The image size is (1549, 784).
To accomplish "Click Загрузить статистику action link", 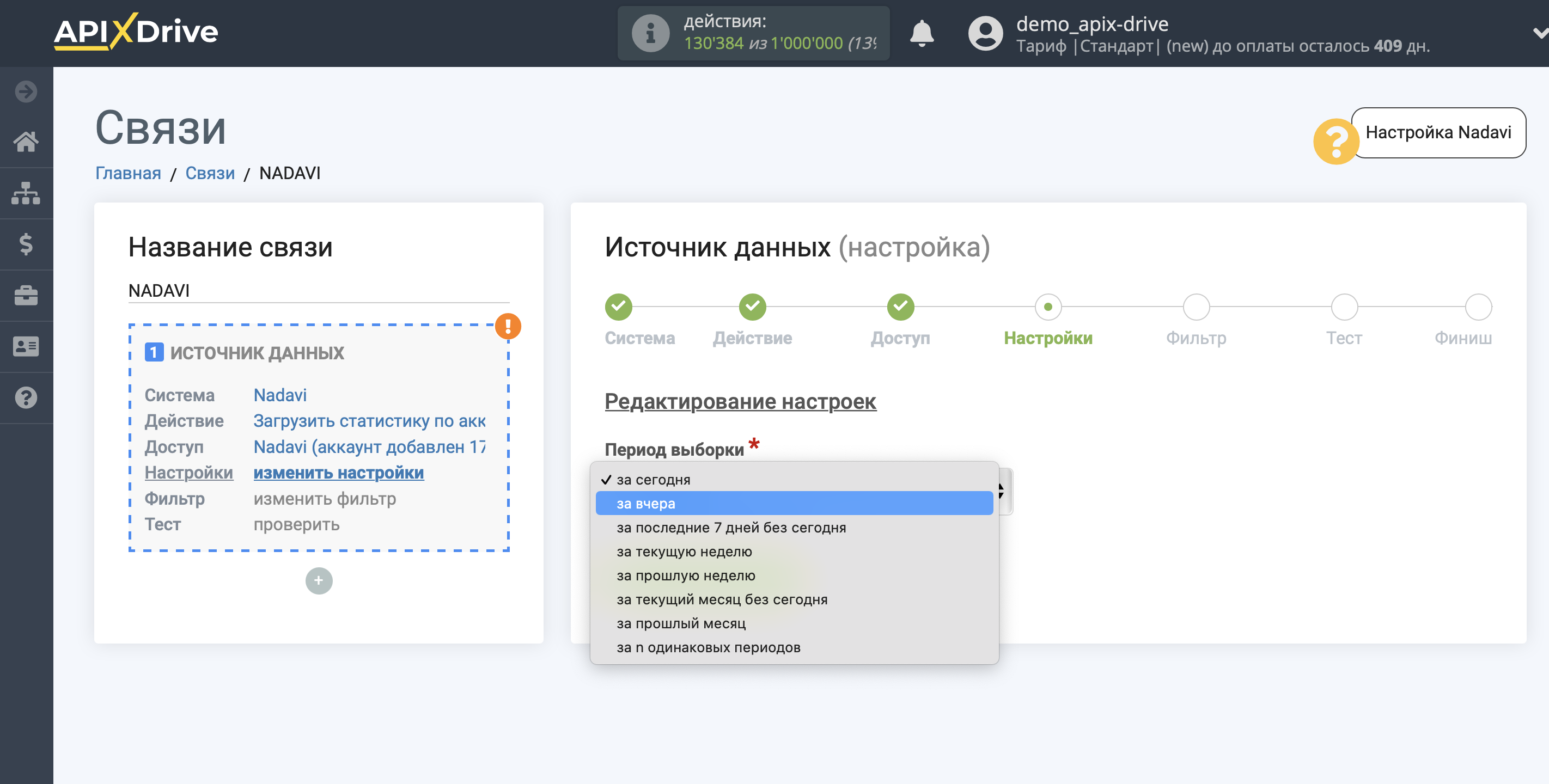I will pos(369,421).
